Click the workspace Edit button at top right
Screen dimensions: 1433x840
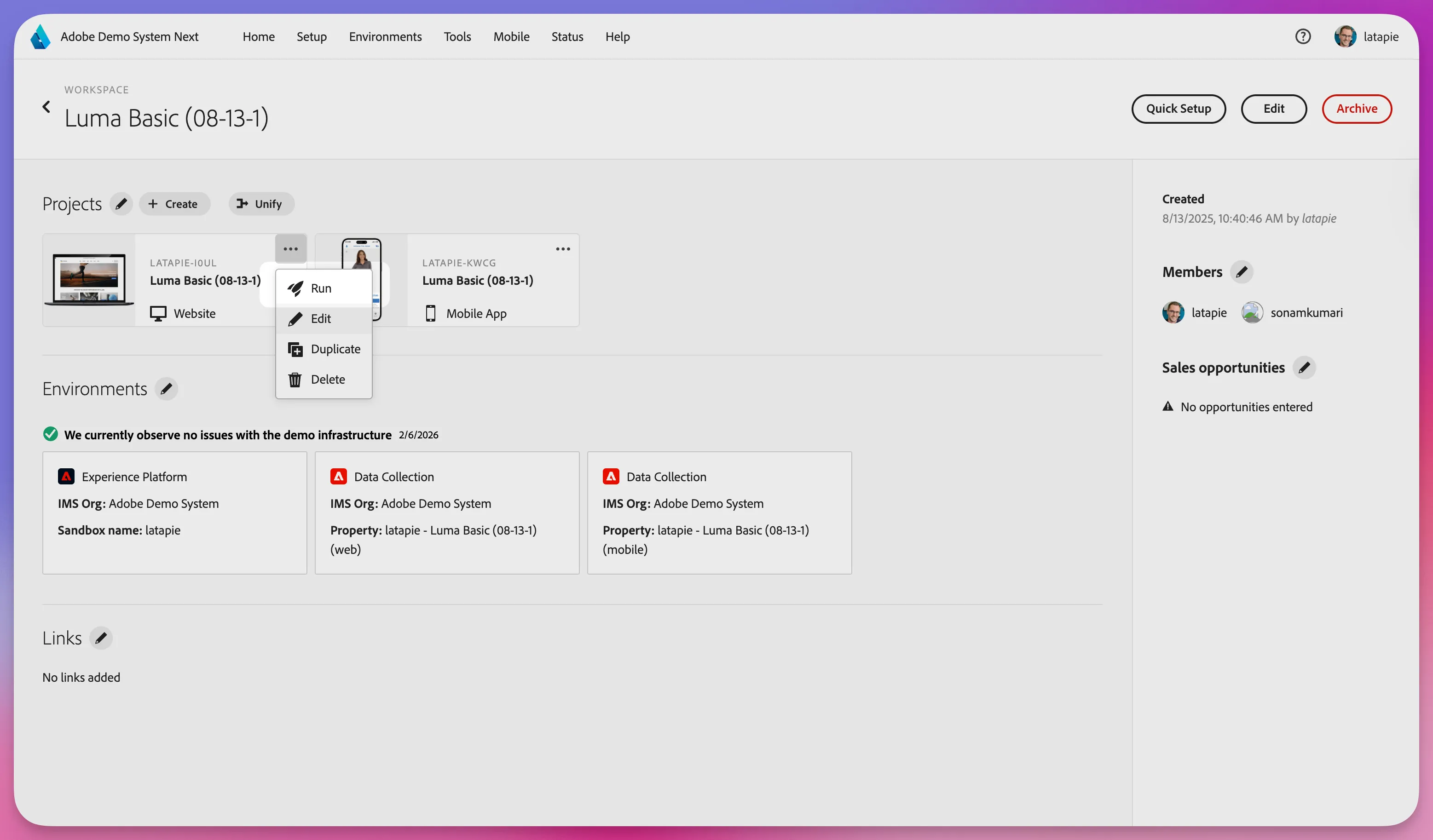pyautogui.click(x=1273, y=109)
